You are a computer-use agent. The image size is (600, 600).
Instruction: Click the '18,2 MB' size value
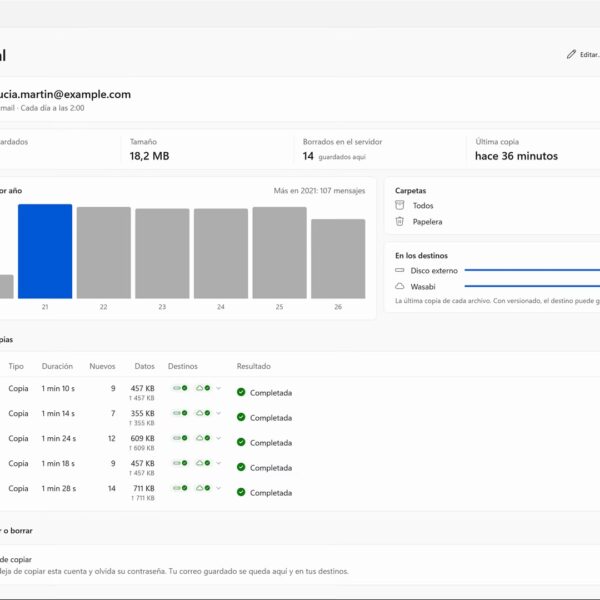click(149, 156)
